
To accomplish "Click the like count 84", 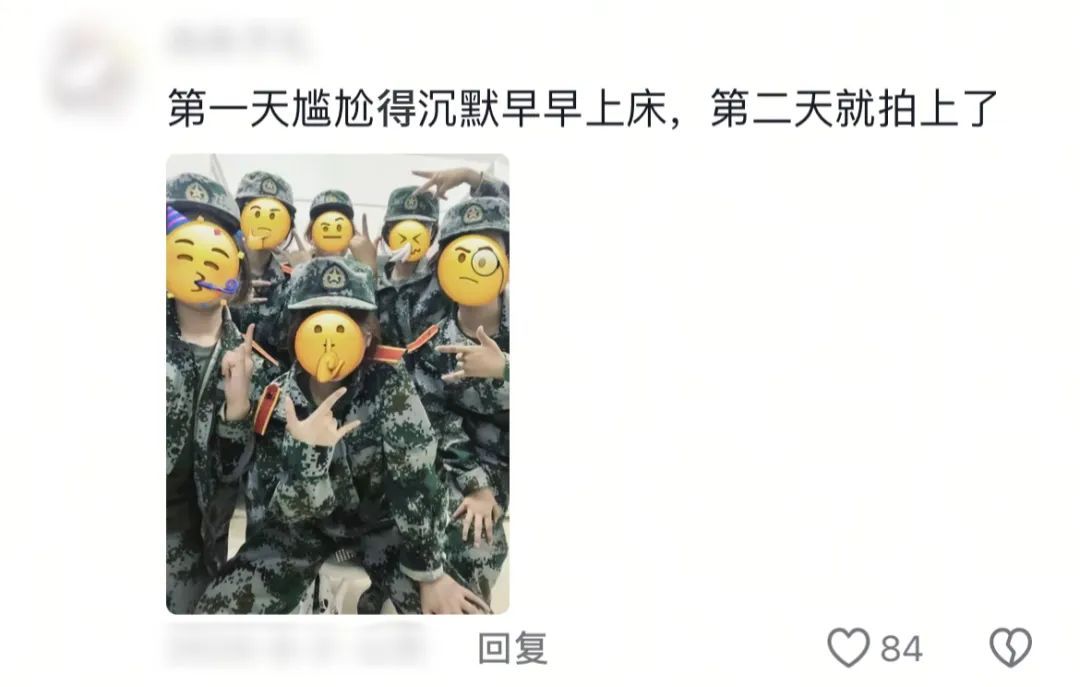I will 901,649.
